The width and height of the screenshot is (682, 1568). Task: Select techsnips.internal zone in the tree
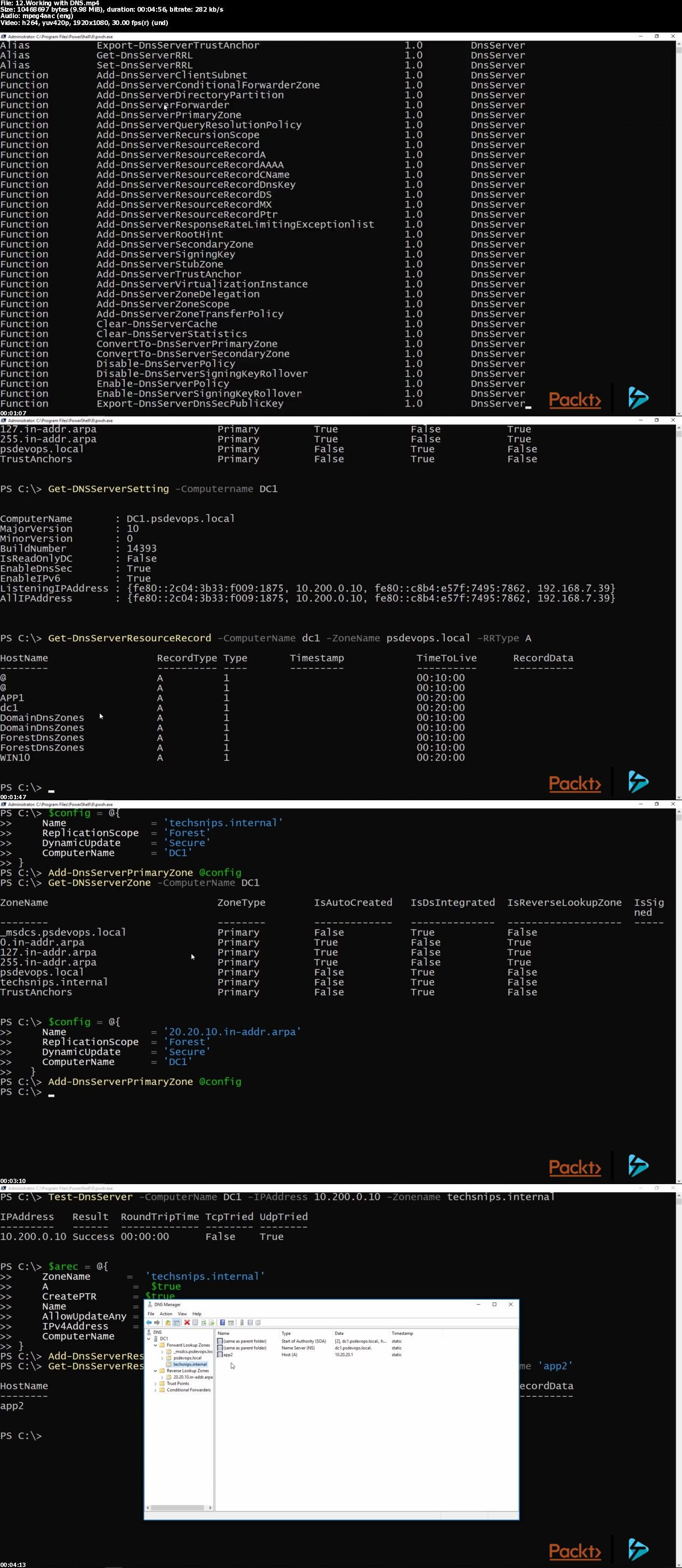(190, 1365)
